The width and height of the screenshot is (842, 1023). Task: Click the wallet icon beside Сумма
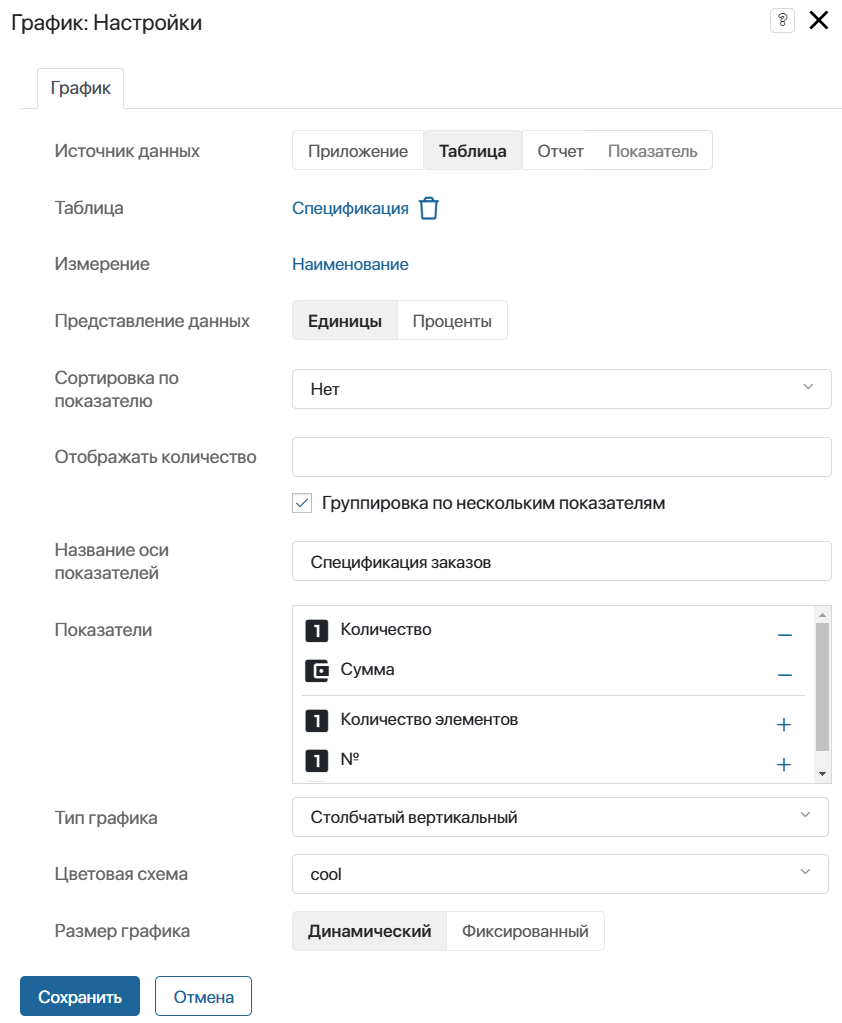click(317, 671)
